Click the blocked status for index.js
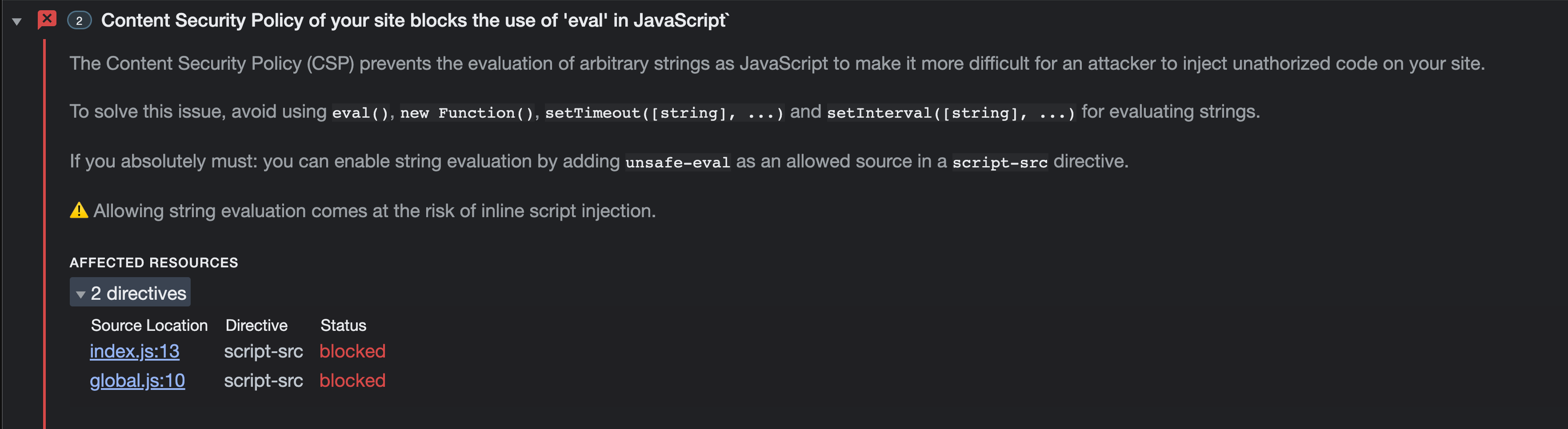This screenshot has height=429, width=1568. (x=352, y=351)
